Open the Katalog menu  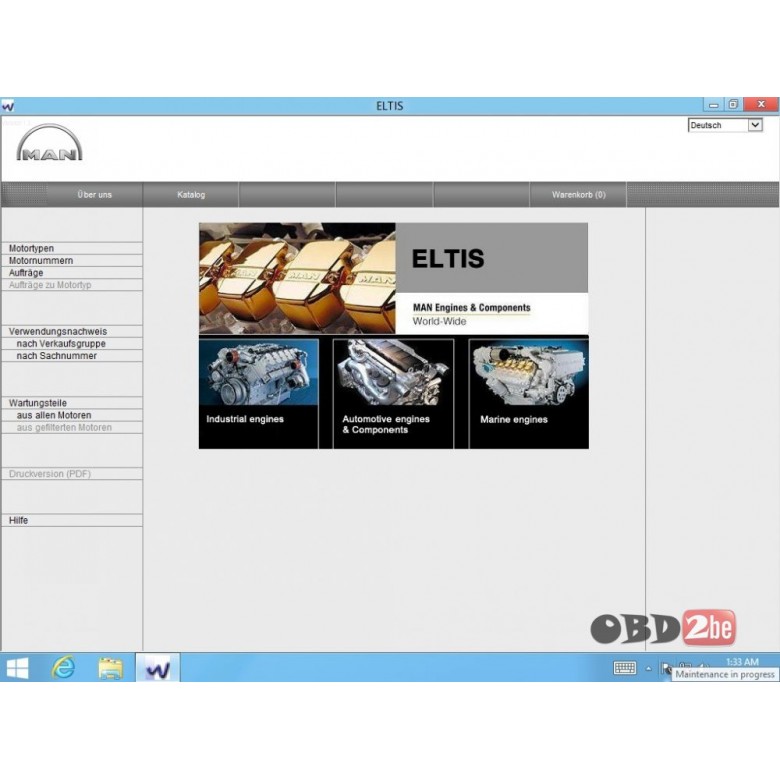point(191,195)
